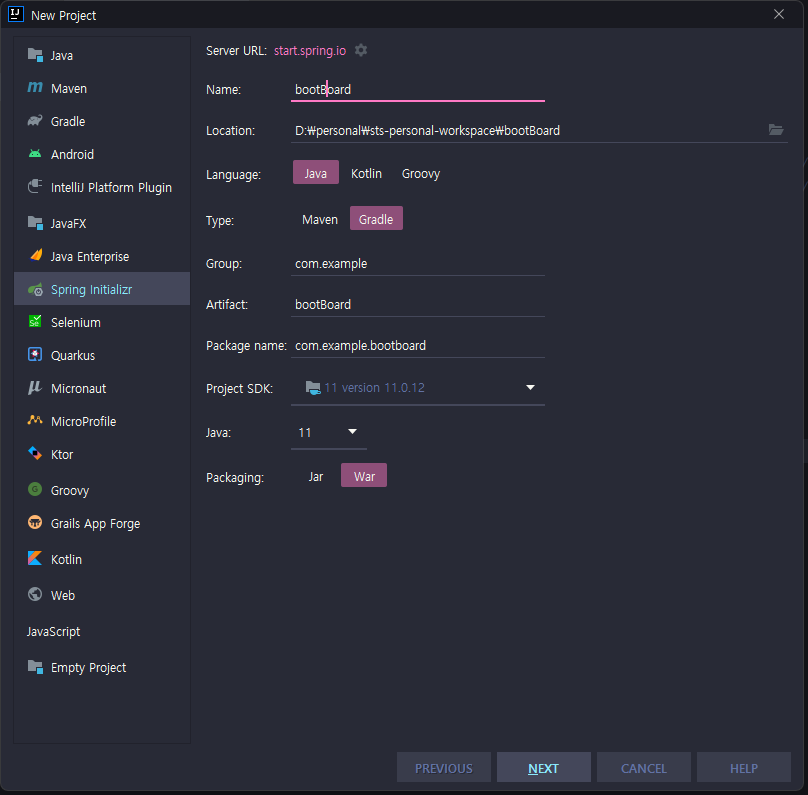Focus the Artifact input field
Screen dimensions: 808x795
[418, 305]
